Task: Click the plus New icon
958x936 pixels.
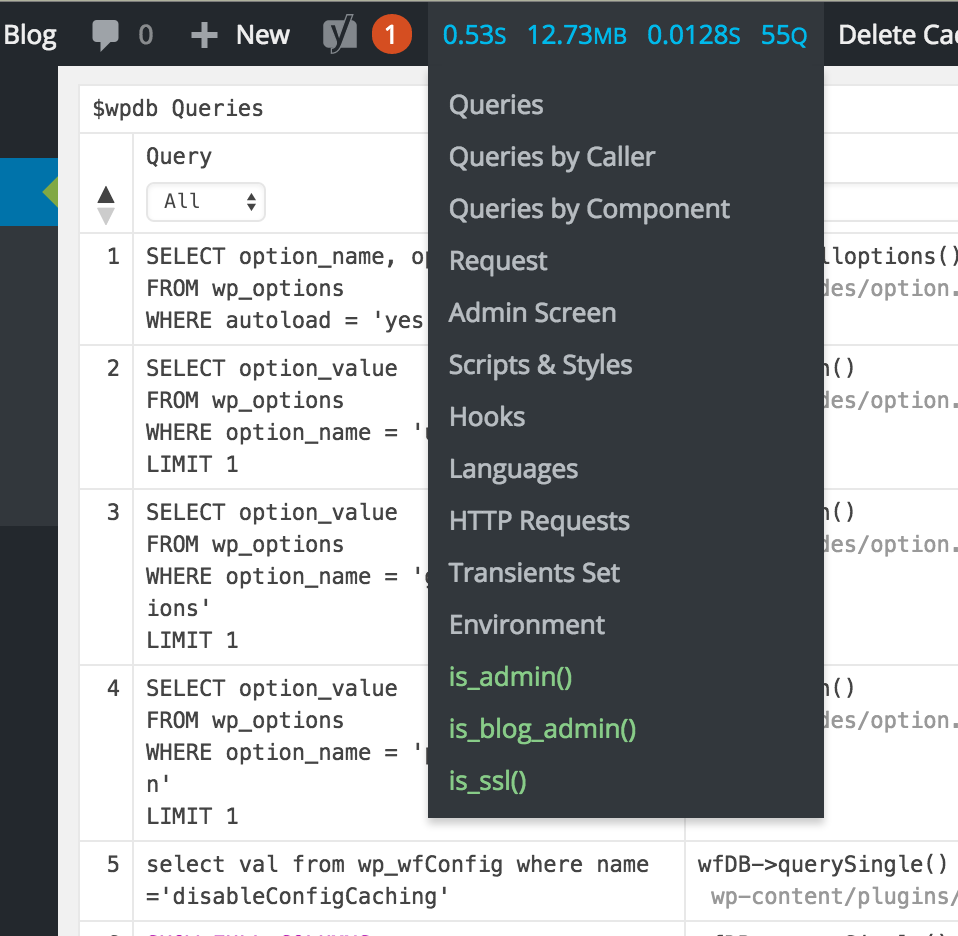Action: pos(204,35)
